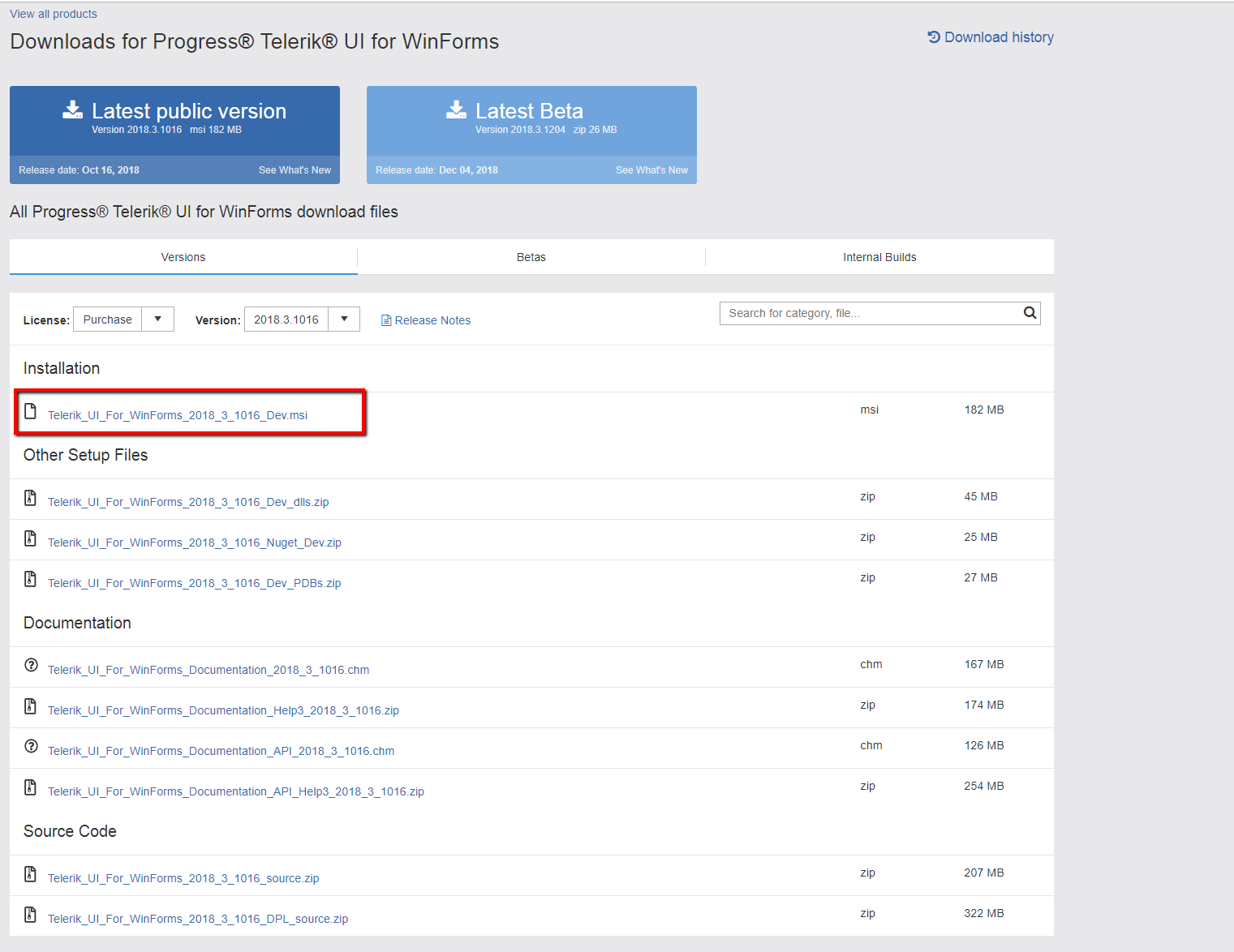Click the 322 MB DPL source zip size

984,913
